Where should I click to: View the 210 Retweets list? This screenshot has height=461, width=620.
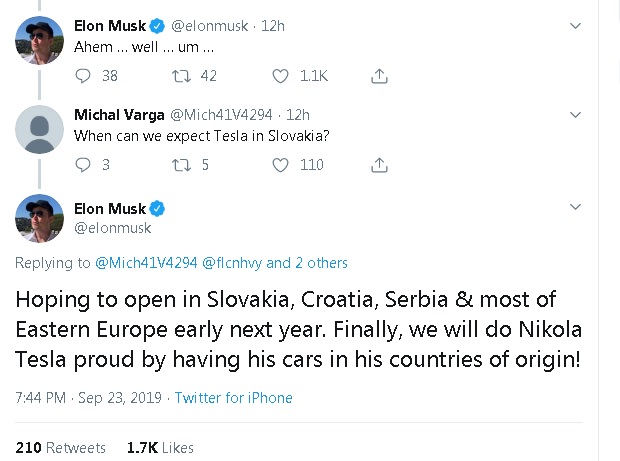point(61,448)
